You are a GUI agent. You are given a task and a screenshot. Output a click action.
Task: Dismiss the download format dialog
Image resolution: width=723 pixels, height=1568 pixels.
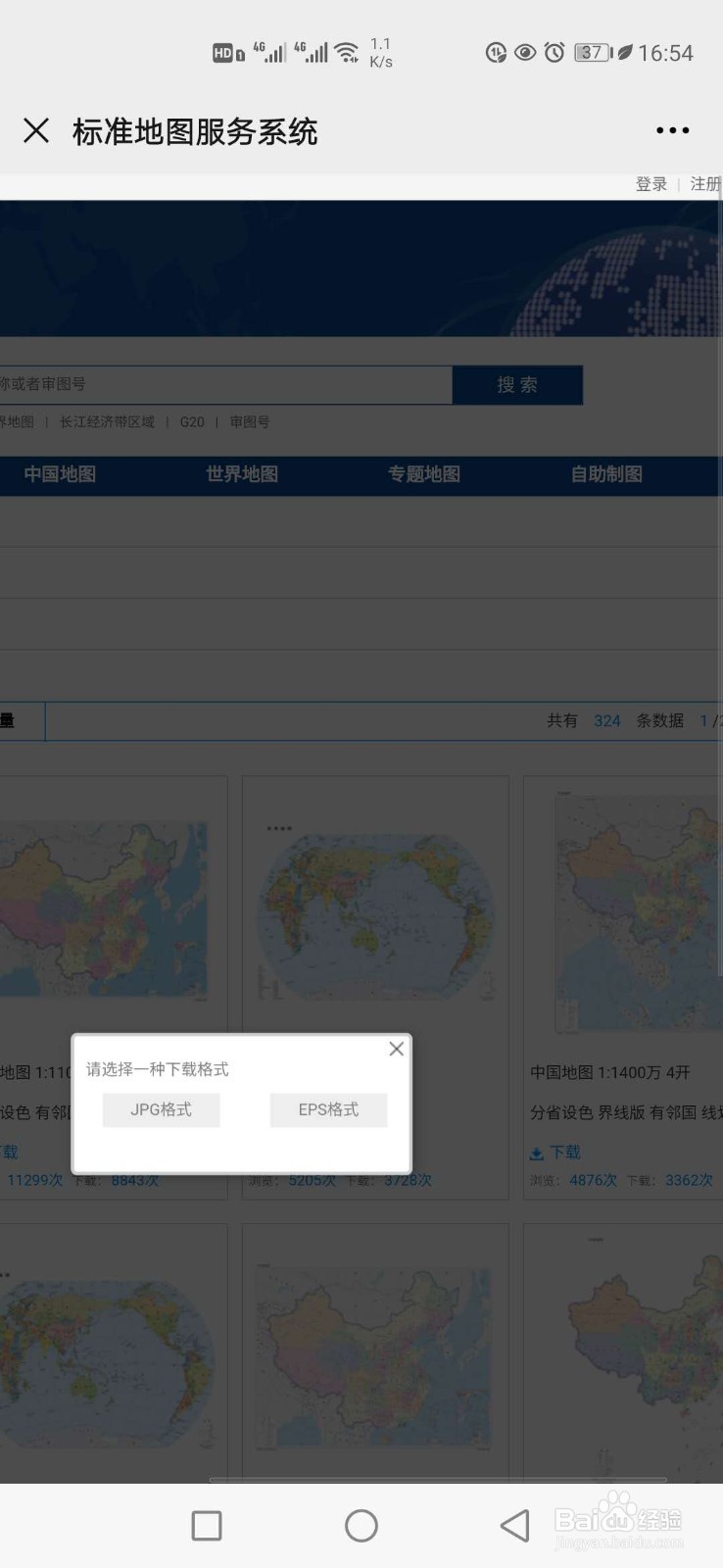point(396,1049)
